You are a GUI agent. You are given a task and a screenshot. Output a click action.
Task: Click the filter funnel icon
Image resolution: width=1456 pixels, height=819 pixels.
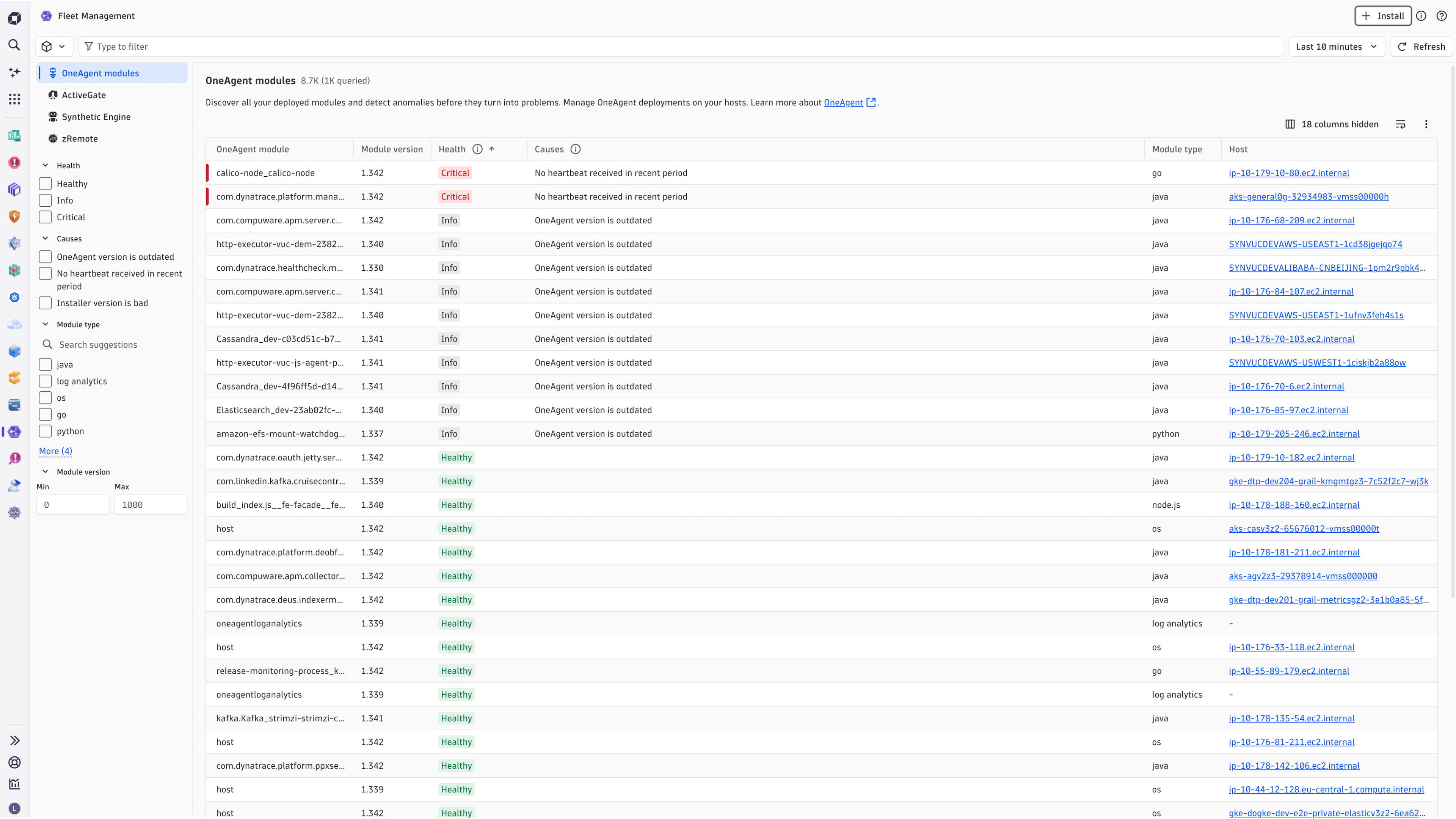click(89, 46)
